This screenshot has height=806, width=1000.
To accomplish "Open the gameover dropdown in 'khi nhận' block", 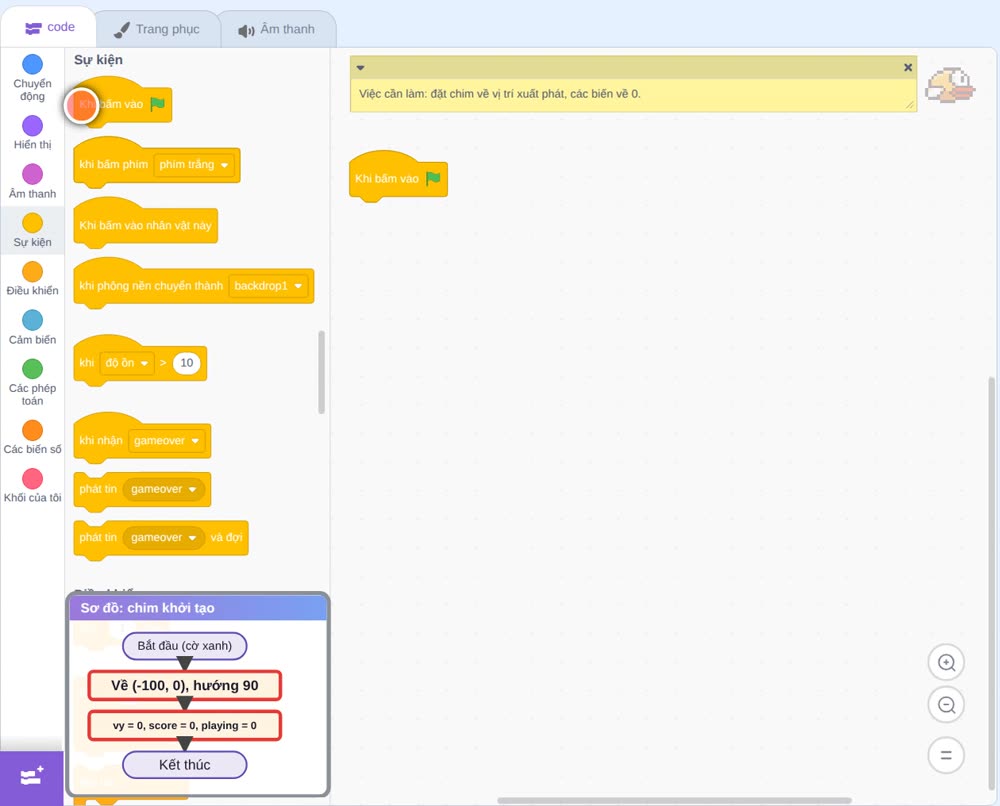I will click(x=166, y=441).
